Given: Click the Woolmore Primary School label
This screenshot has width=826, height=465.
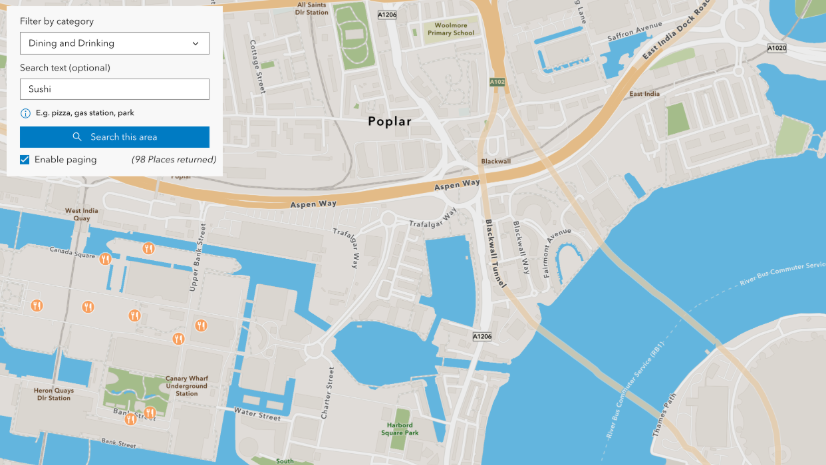Looking at the screenshot, I should coord(450,29).
